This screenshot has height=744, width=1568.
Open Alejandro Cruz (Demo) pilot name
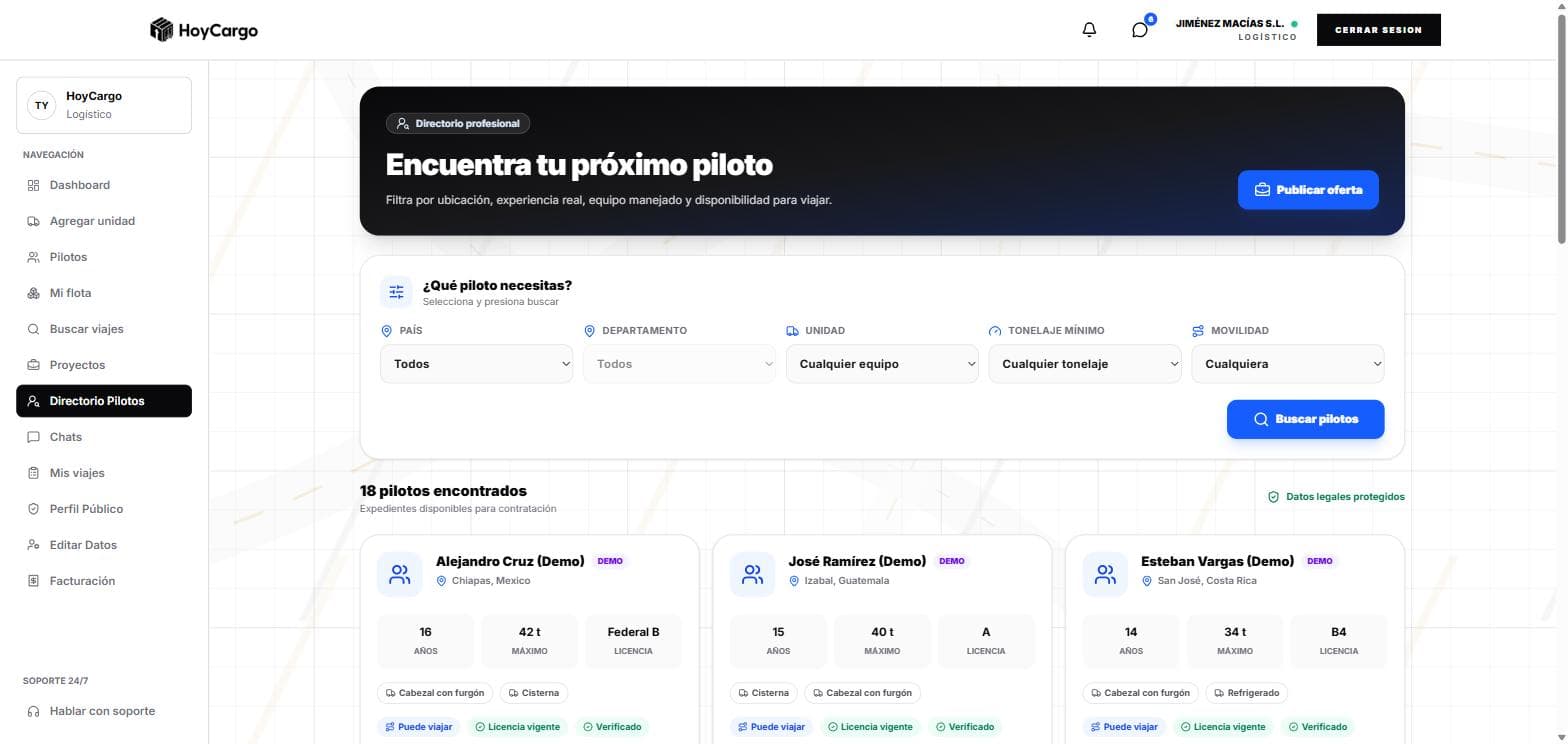(510, 561)
